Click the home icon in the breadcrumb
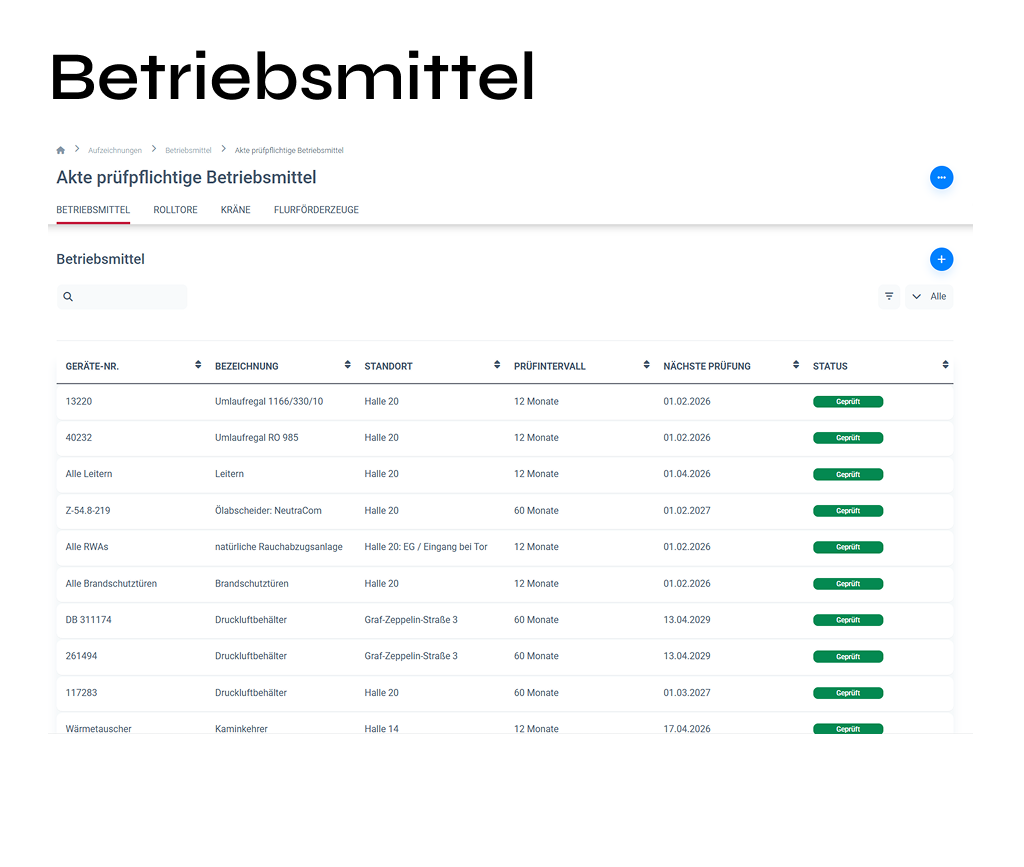Viewport: 1024px width, 867px height. 60,149
